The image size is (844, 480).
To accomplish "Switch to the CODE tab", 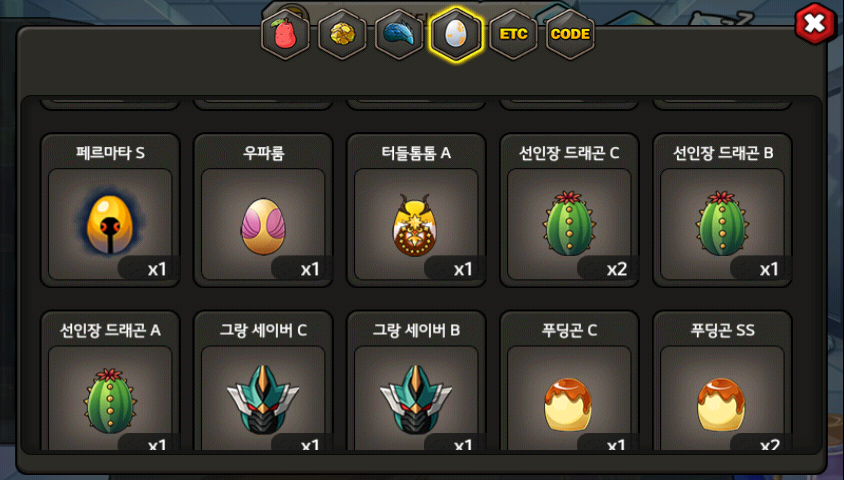I will click(x=571, y=34).
